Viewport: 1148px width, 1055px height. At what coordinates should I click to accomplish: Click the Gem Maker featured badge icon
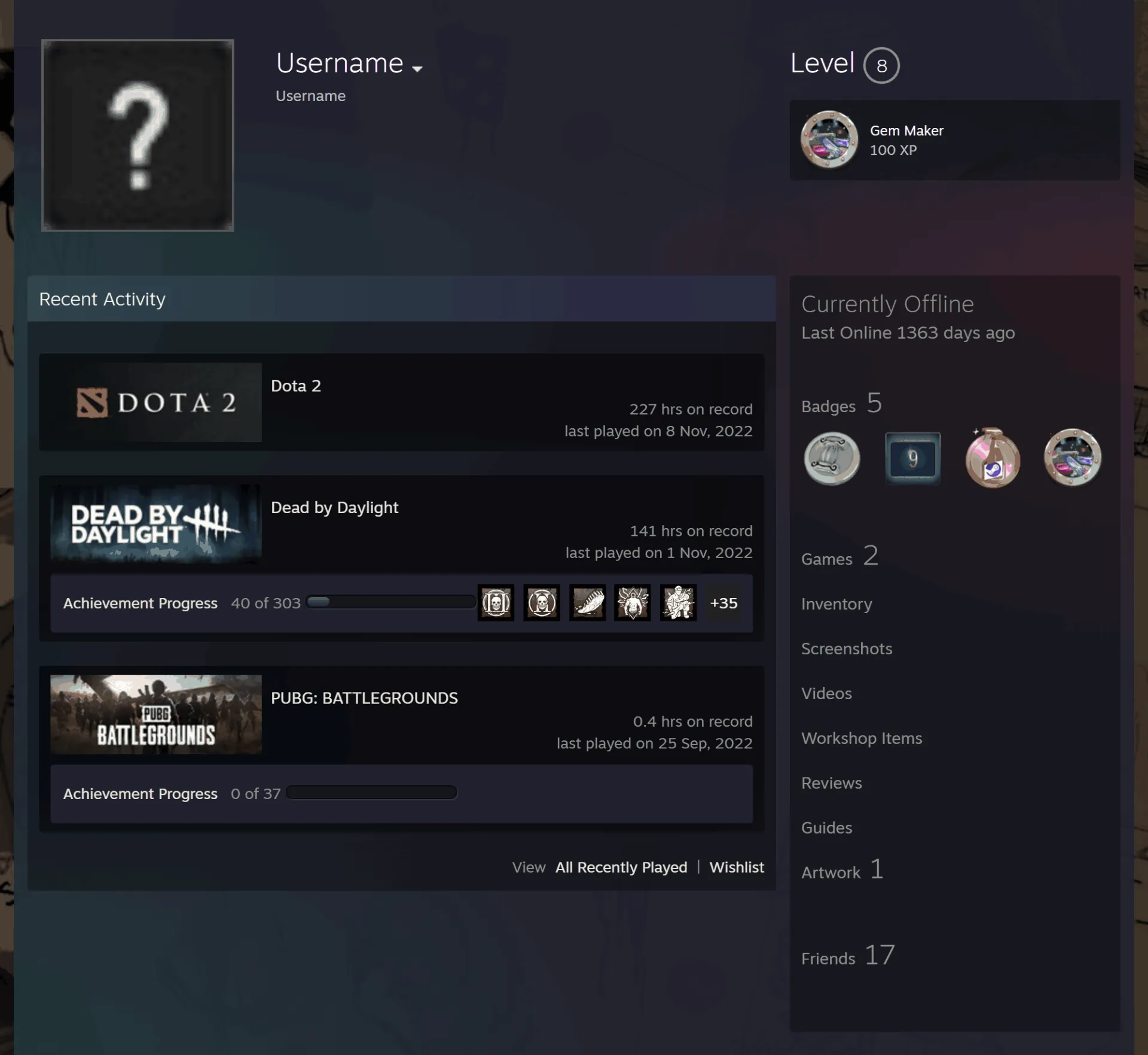click(x=829, y=140)
